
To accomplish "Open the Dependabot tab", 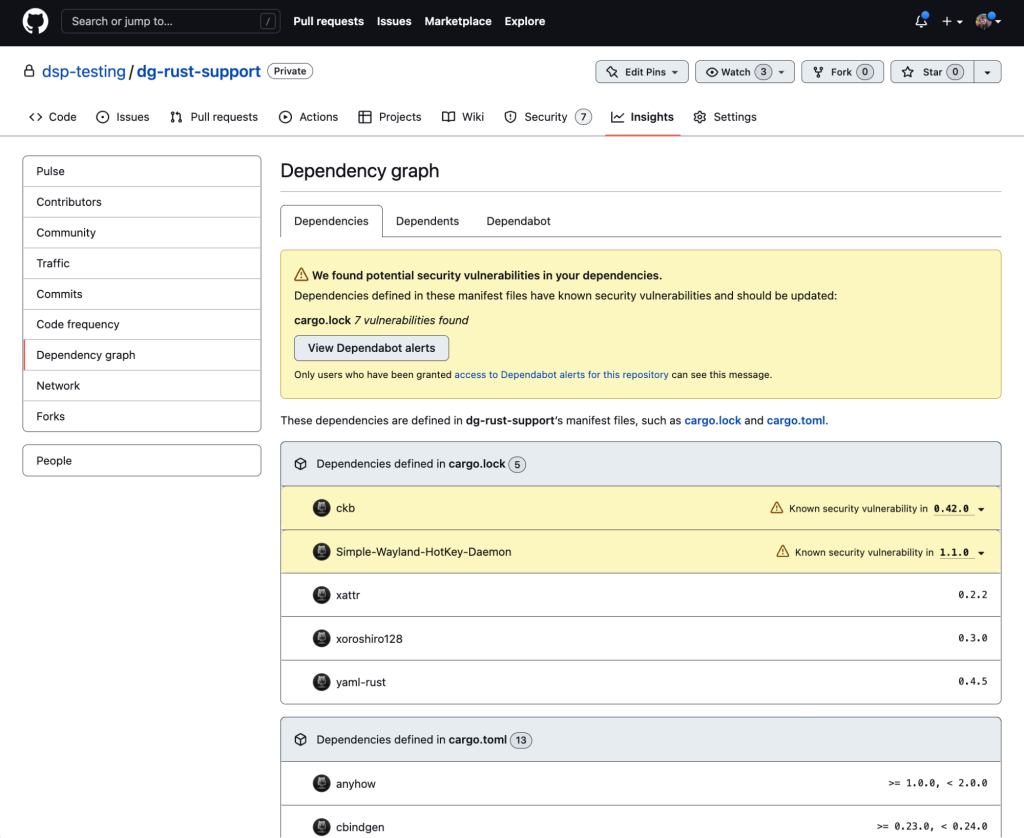I will tap(518, 221).
